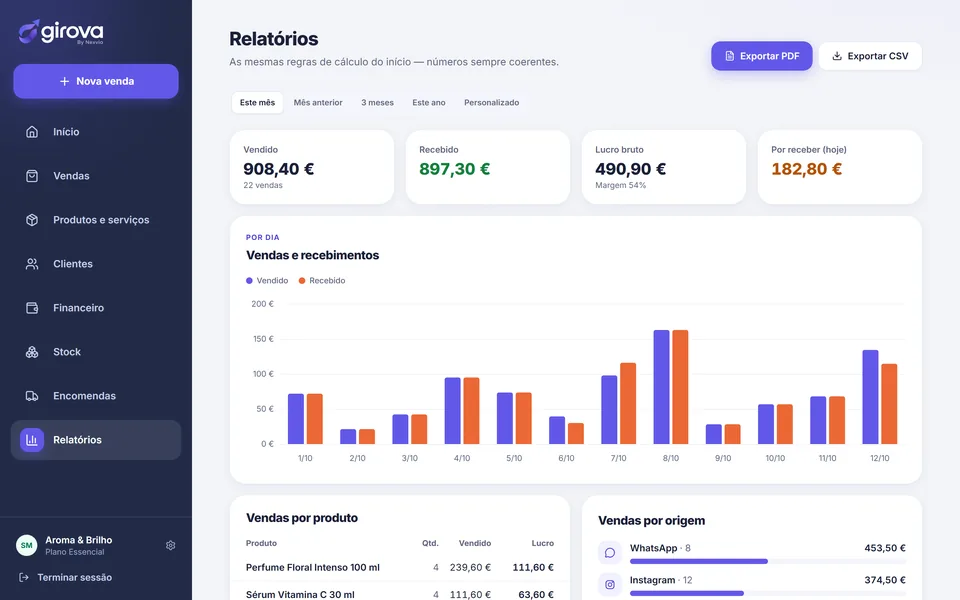
Task: Open the Stock section
Action: [96, 352]
